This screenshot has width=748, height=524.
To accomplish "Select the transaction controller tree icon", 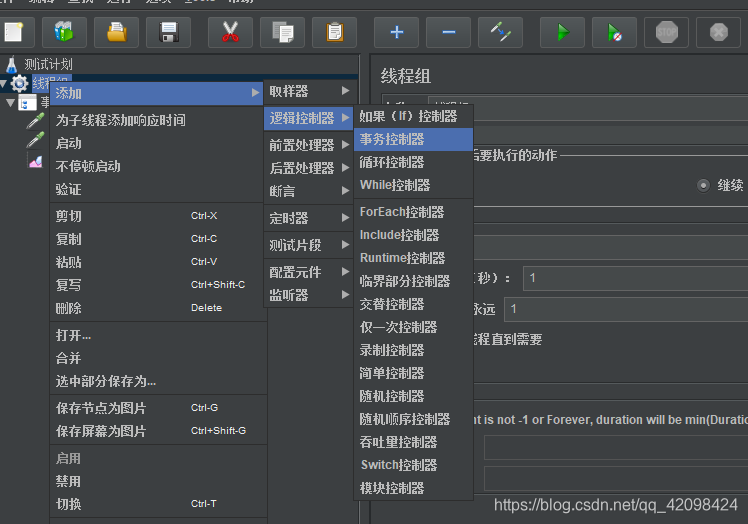I will coord(27,102).
